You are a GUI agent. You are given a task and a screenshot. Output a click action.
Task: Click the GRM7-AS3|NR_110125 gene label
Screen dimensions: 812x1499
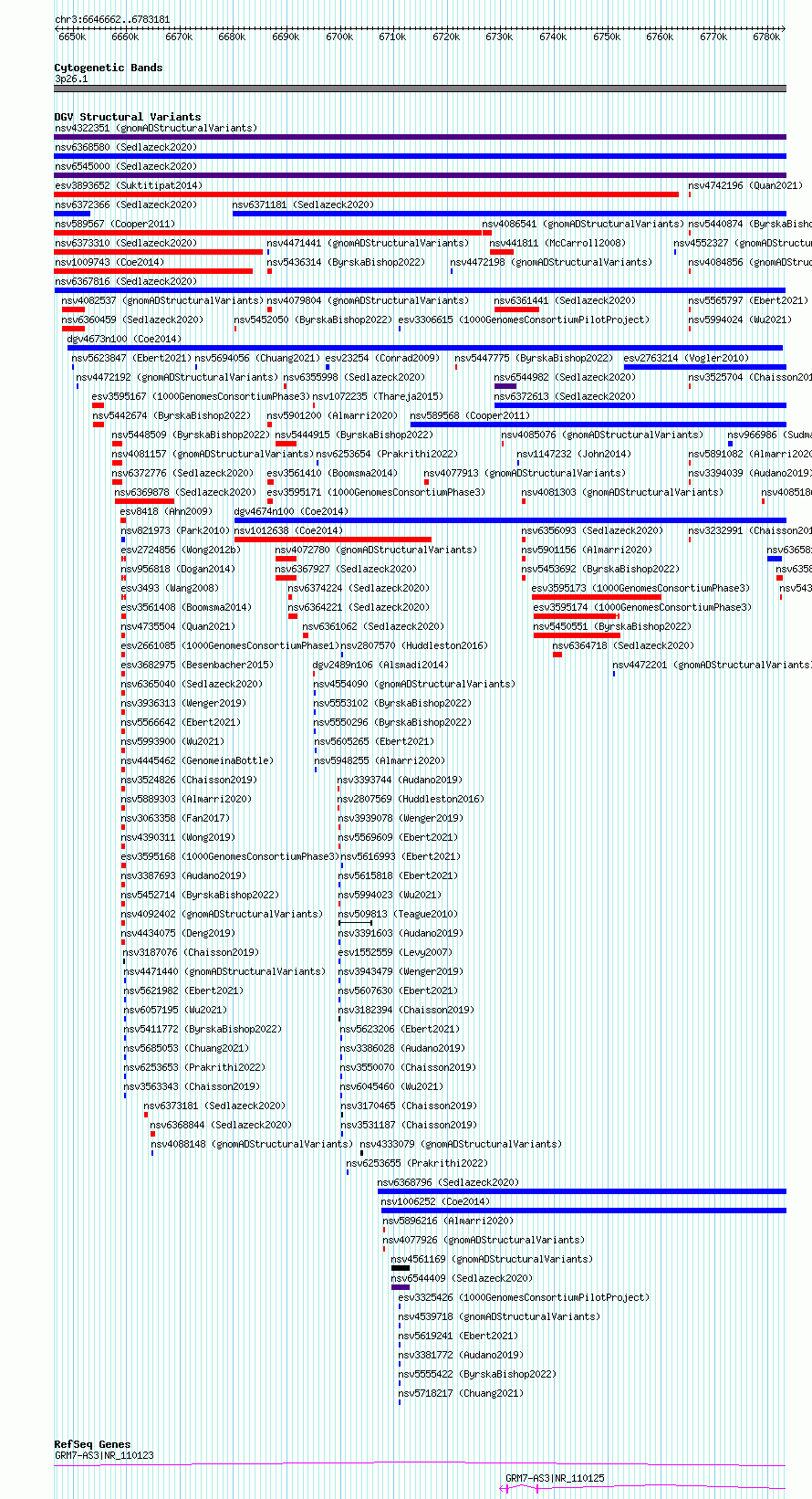pyautogui.click(x=555, y=1478)
